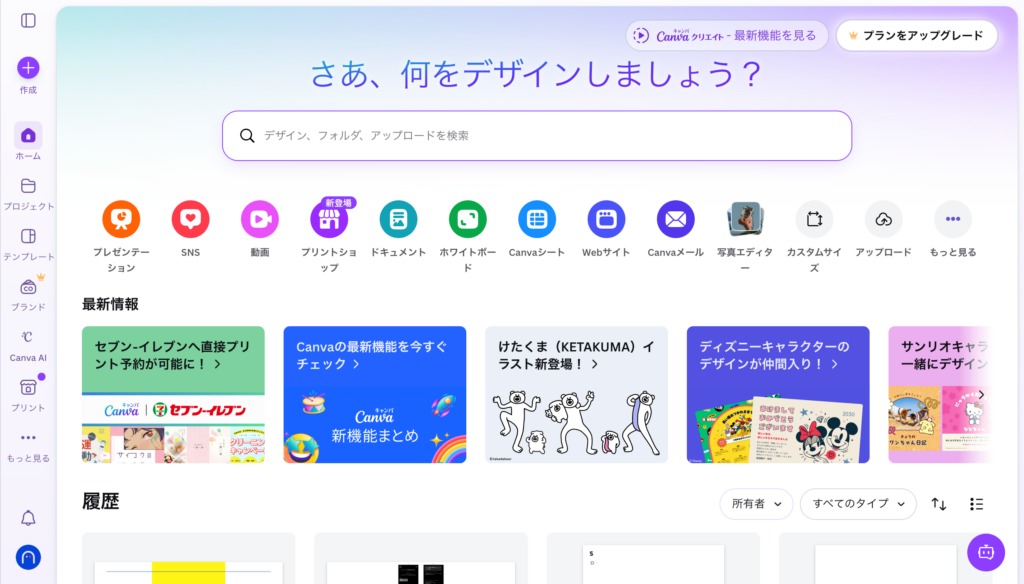
Task: Click the プランをアップグレード button
Action: tap(917, 35)
